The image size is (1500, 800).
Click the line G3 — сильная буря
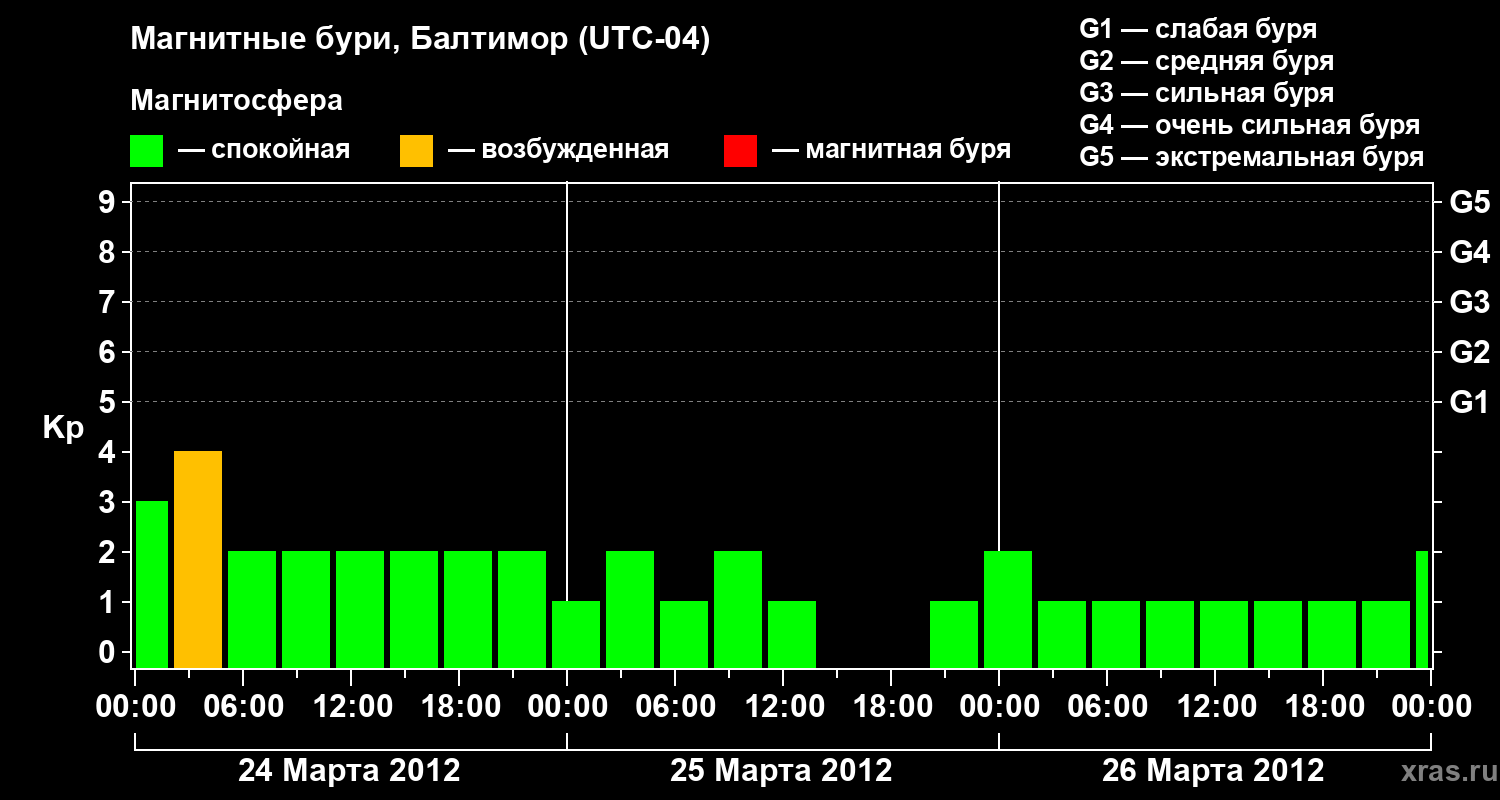click(x=1206, y=93)
